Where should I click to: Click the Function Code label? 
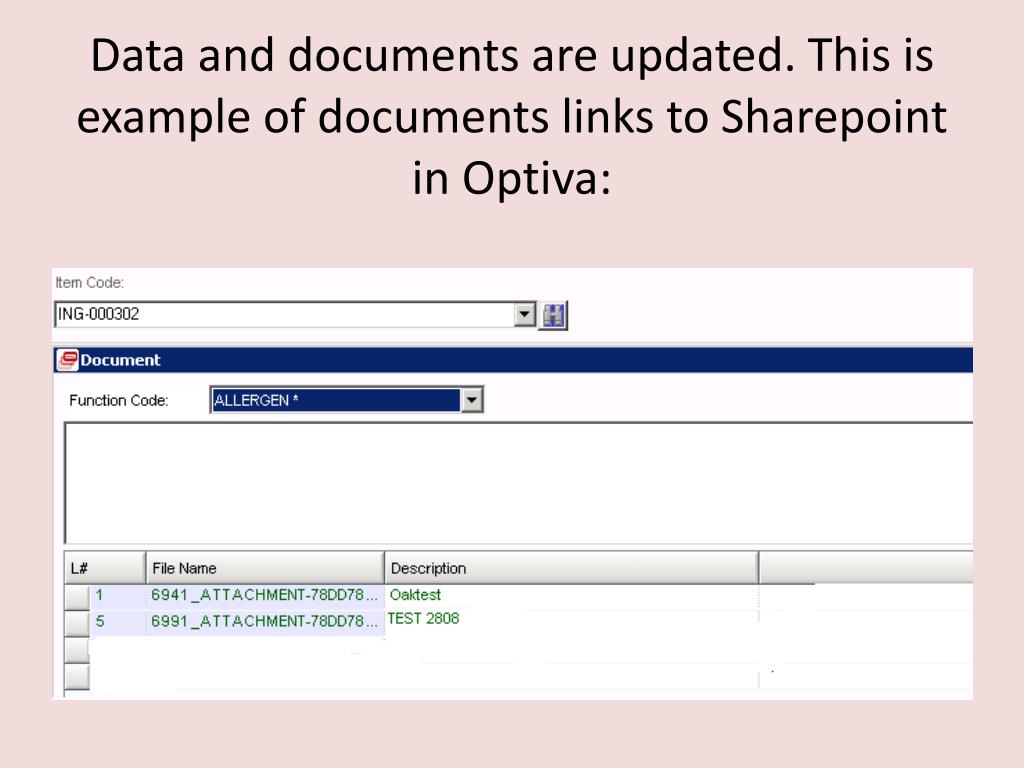pyautogui.click(x=118, y=400)
